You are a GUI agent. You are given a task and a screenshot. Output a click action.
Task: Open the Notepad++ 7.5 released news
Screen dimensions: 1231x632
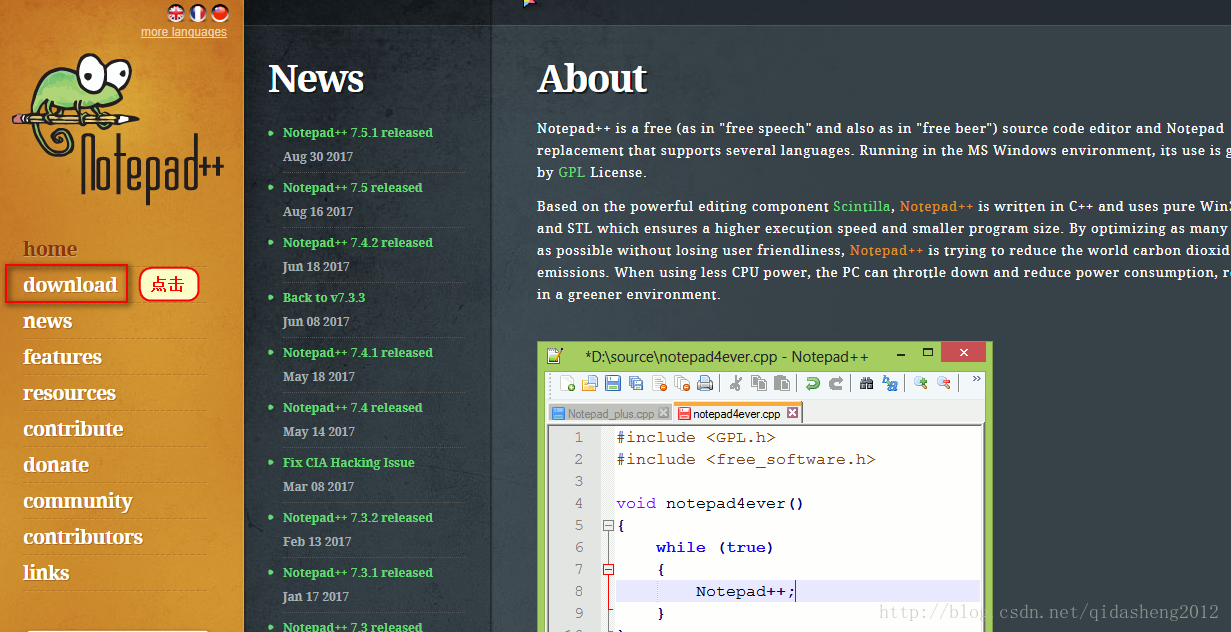pos(353,188)
